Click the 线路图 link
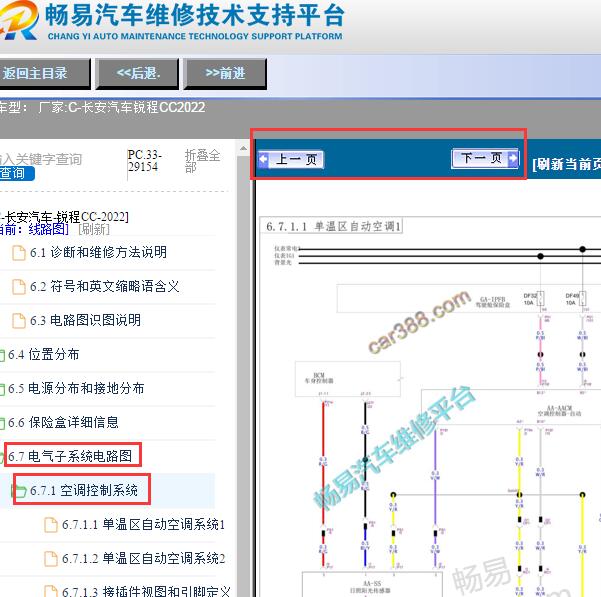 pyautogui.click(x=48, y=229)
